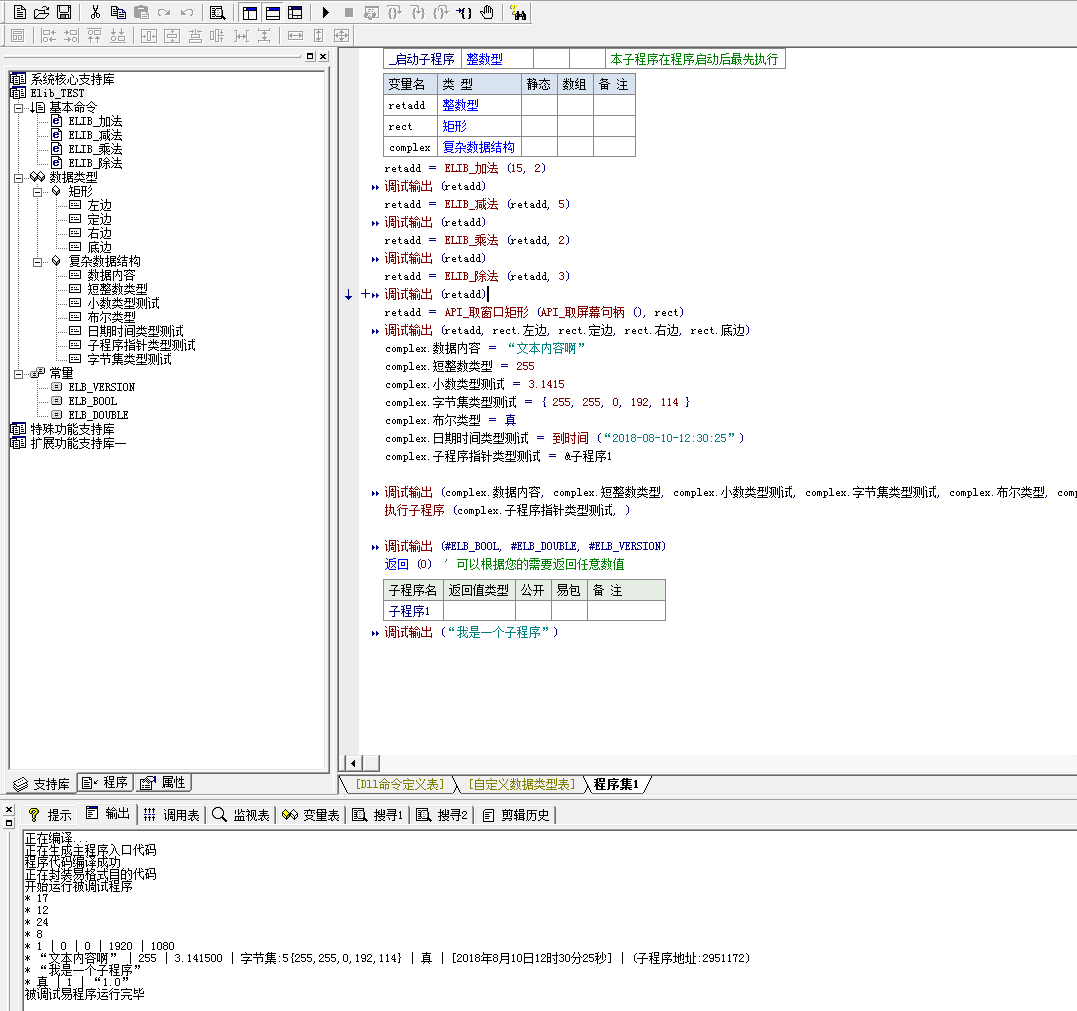Screen dimensions: 1077x1011
Task: Open the 调用表 bottom tab
Action: click(172, 815)
